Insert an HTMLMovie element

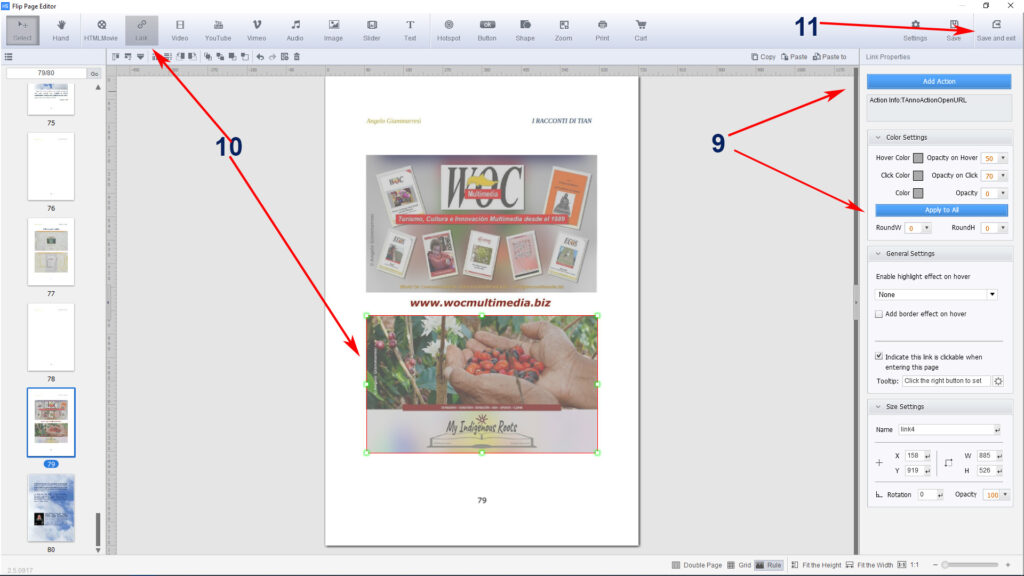[x=101, y=30]
